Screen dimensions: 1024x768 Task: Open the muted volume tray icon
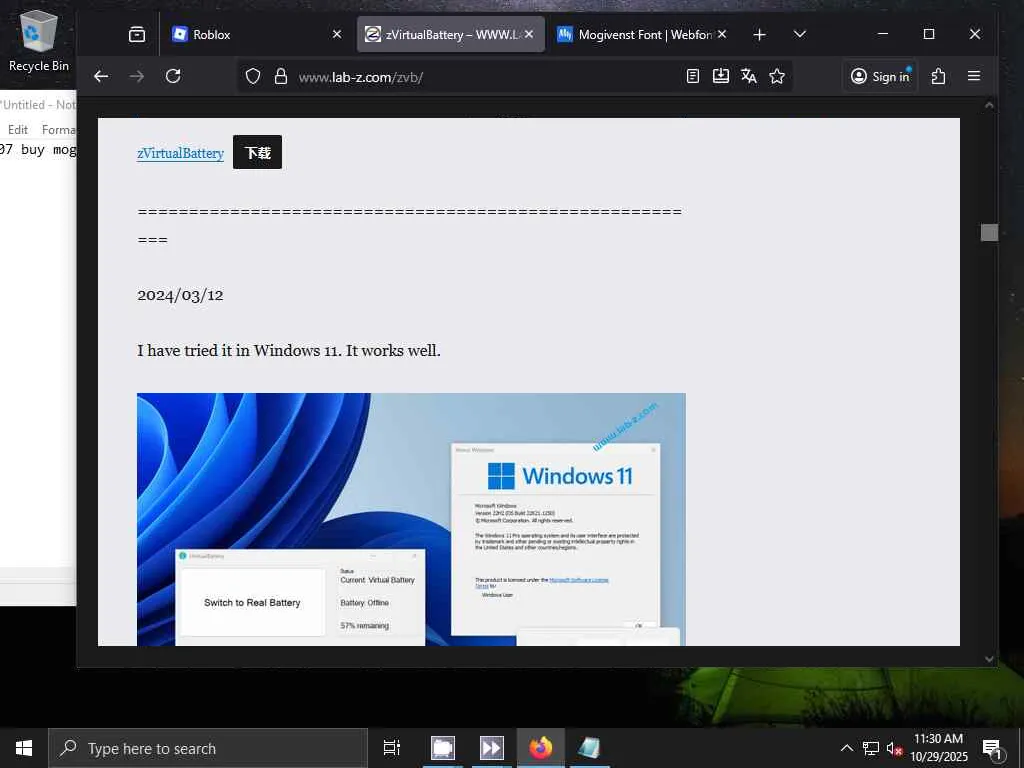pos(894,748)
